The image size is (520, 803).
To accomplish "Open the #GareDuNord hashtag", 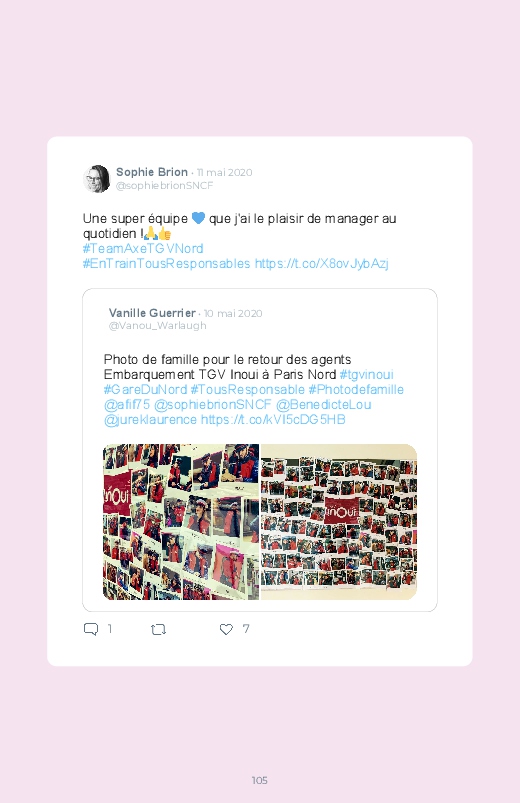I will pyautogui.click(x=145, y=389).
